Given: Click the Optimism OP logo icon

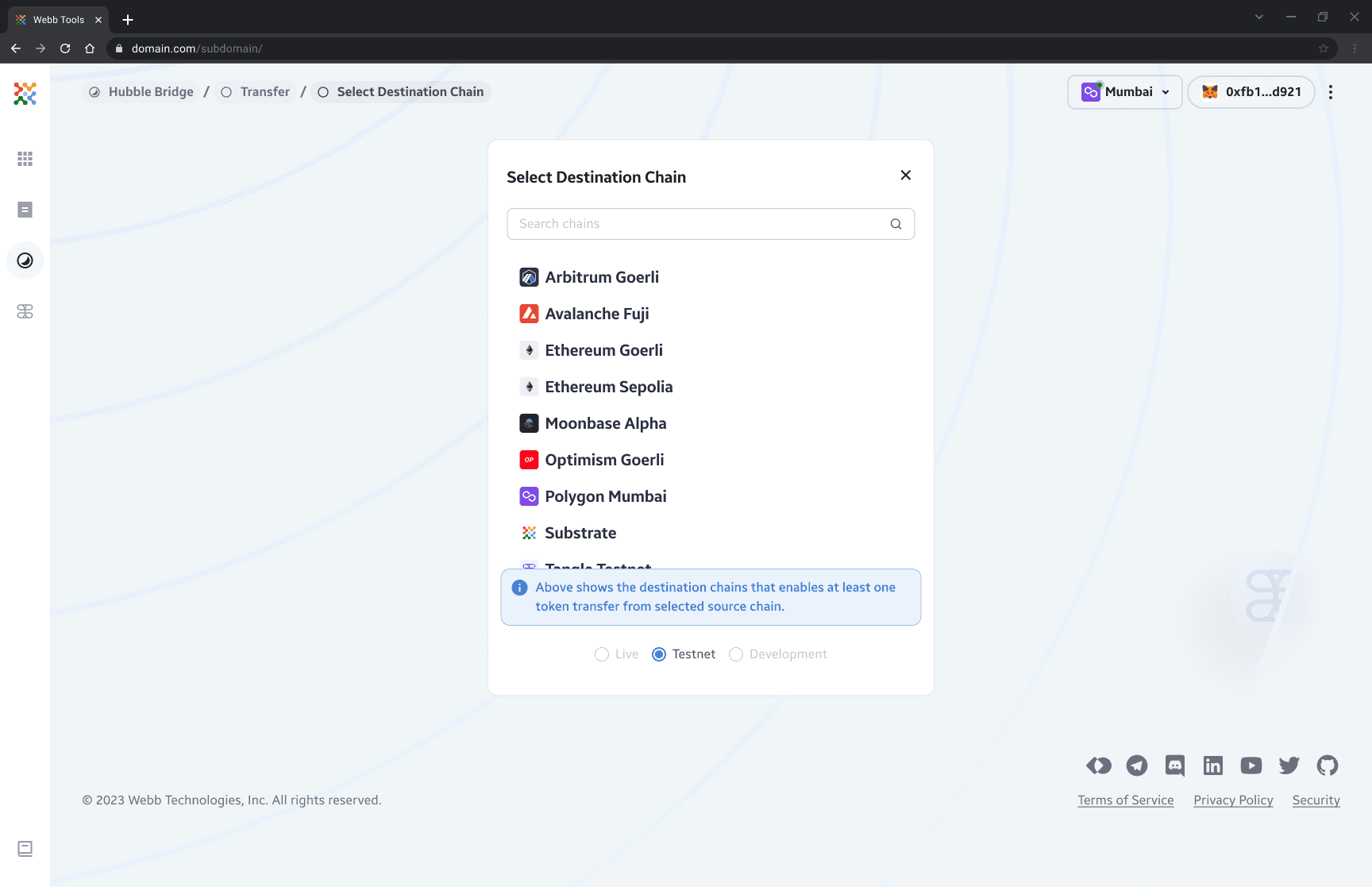Looking at the screenshot, I should (529, 460).
